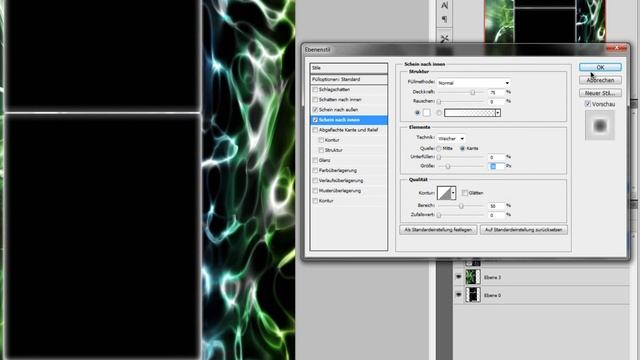Cancel dialog with Abbrechen button

click(600, 80)
